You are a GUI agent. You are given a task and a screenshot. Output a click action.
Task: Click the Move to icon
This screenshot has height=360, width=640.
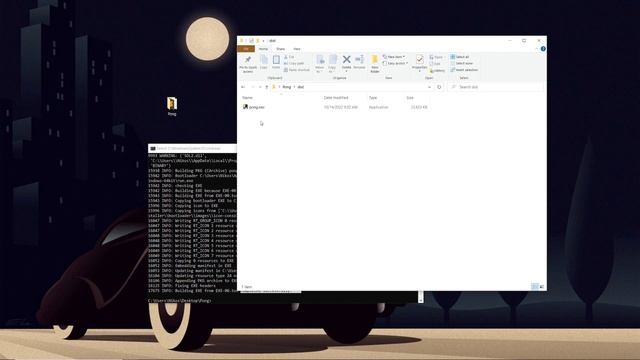pos(320,64)
